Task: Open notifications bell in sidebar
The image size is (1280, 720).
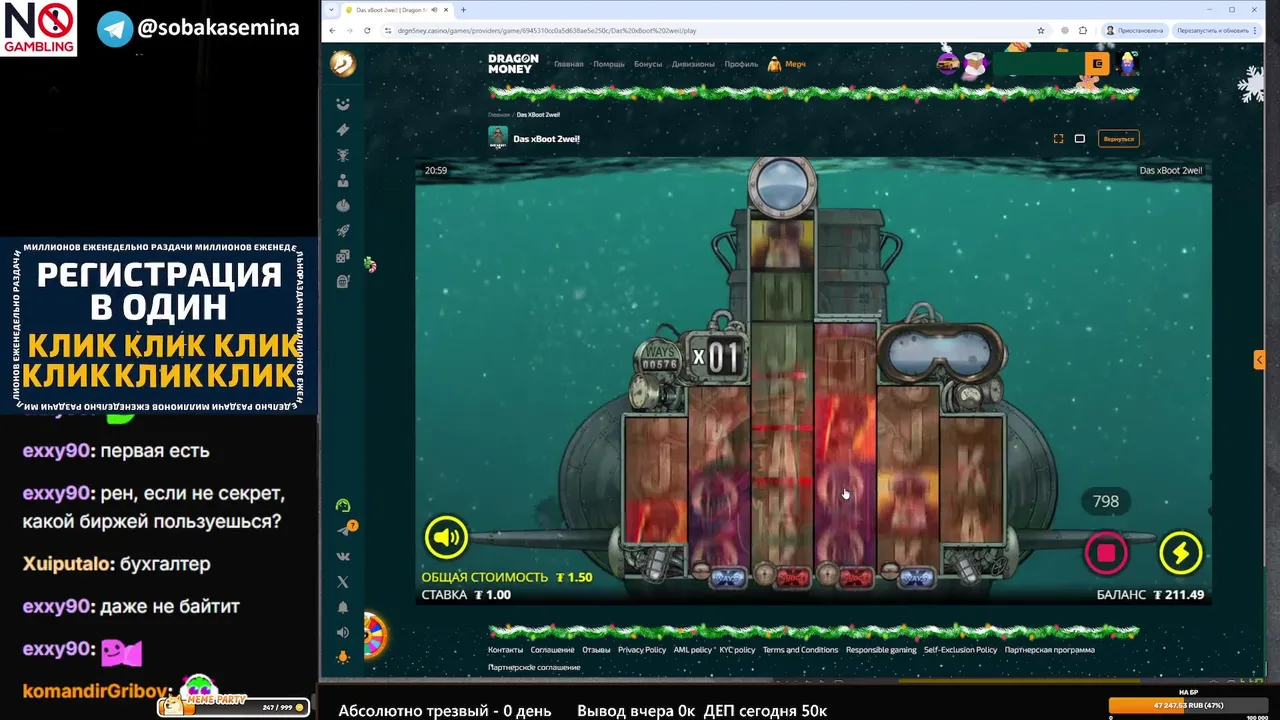Action: (343, 607)
